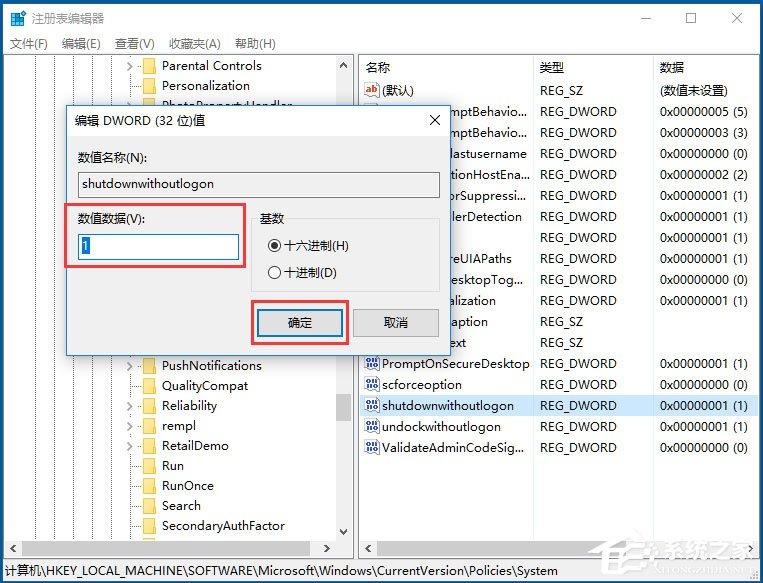Expand the Reliability tree node

coord(129,406)
